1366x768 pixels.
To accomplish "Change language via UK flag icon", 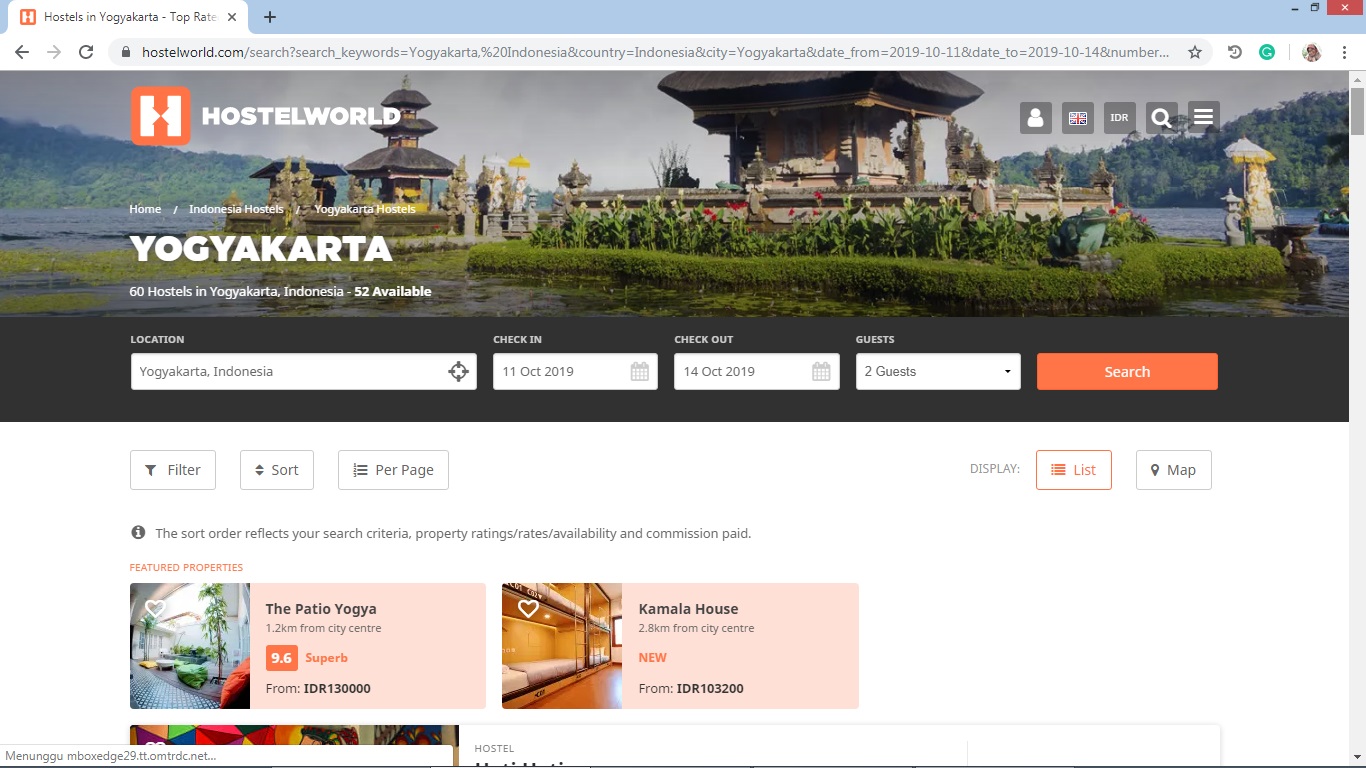I will [x=1078, y=117].
